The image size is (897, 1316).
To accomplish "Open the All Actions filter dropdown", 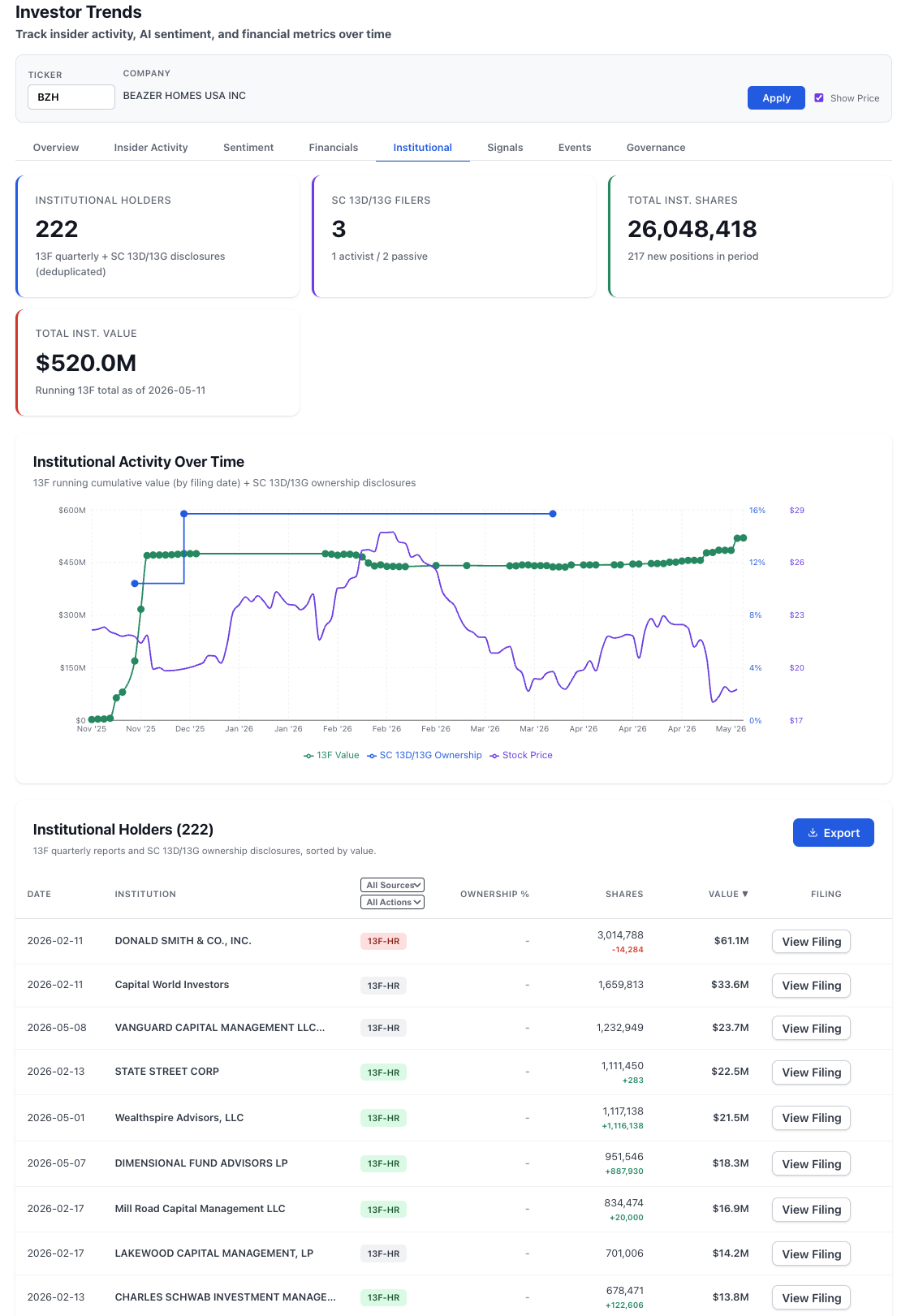I will point(392,902).
